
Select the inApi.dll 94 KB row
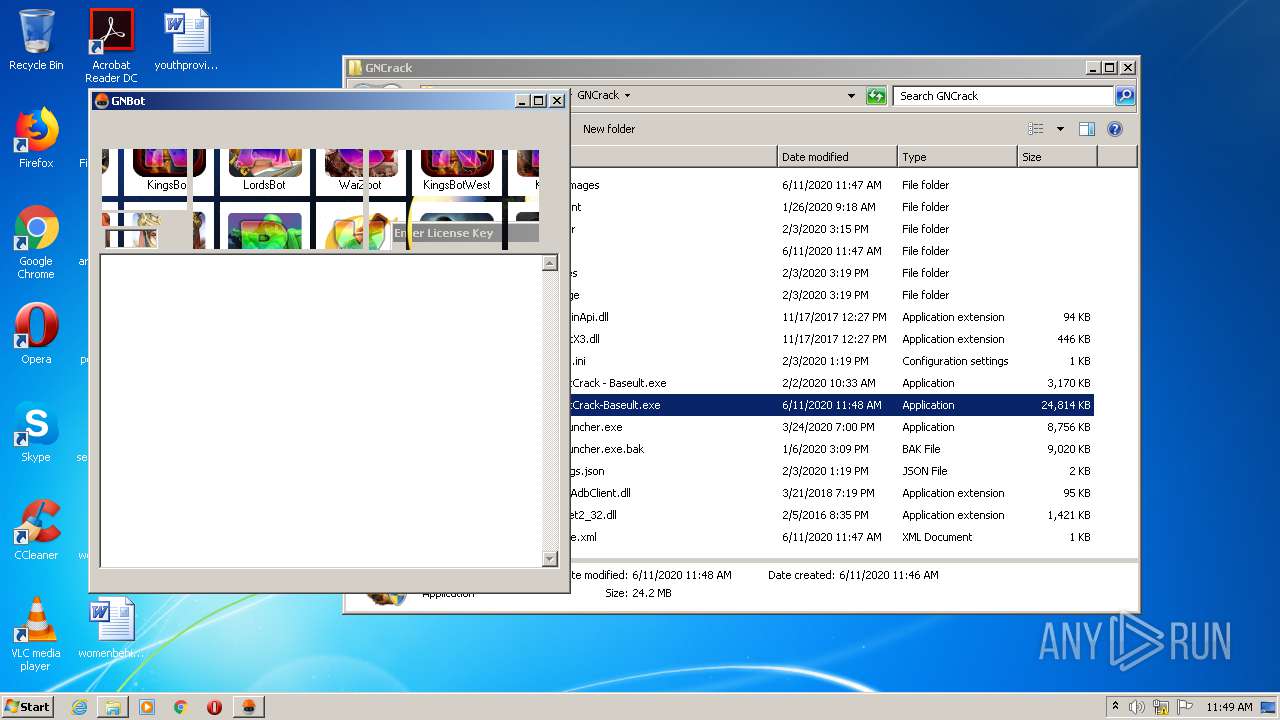click(831, 317)
